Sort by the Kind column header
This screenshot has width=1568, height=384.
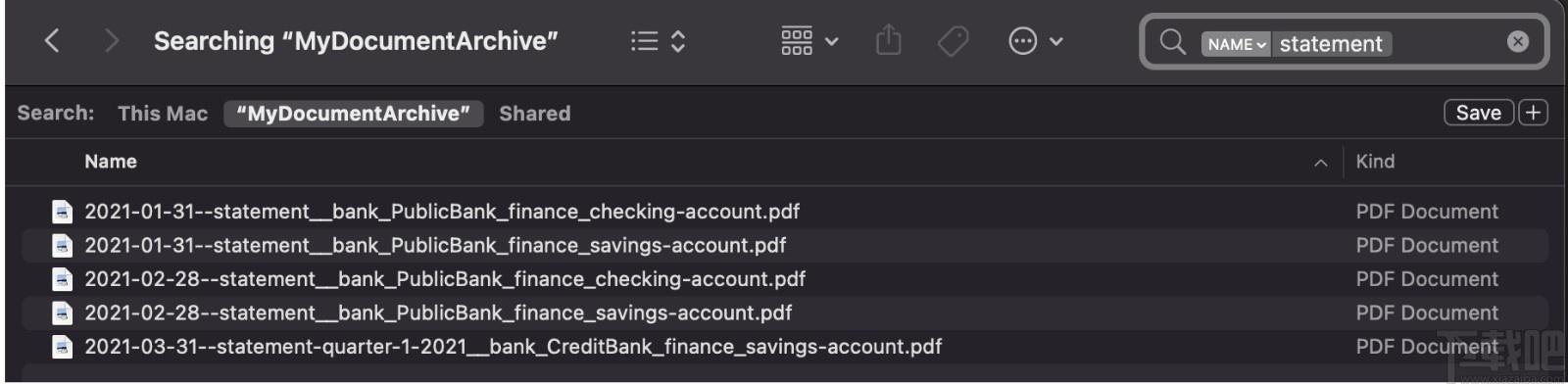1375,162
